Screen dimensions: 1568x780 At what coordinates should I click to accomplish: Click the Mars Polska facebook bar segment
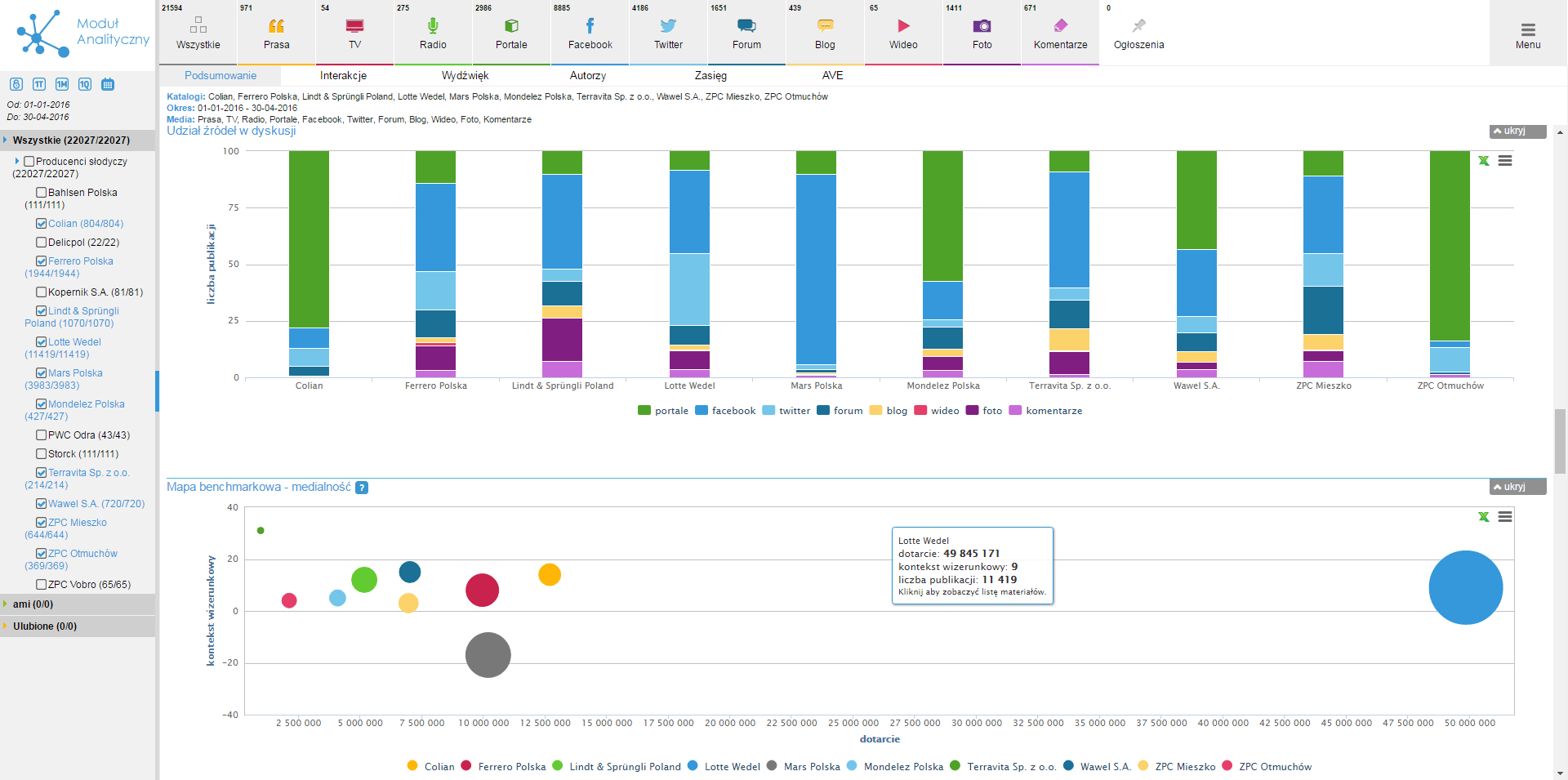click(816, 270)
